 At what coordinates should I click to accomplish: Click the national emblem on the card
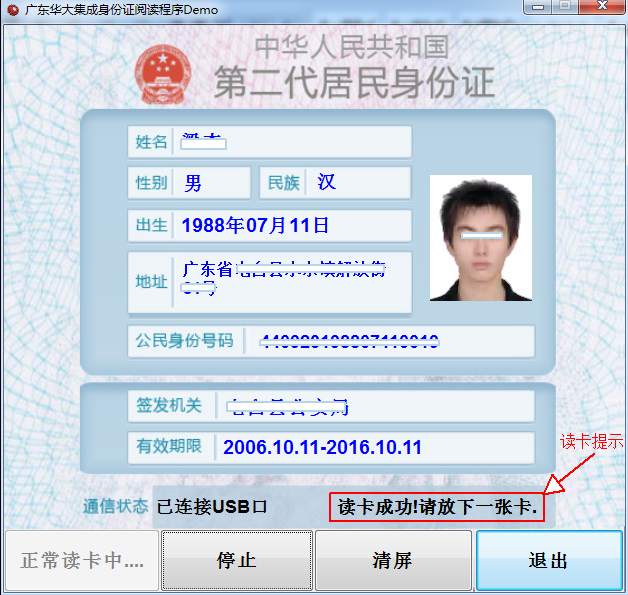(x=160, y=70)
